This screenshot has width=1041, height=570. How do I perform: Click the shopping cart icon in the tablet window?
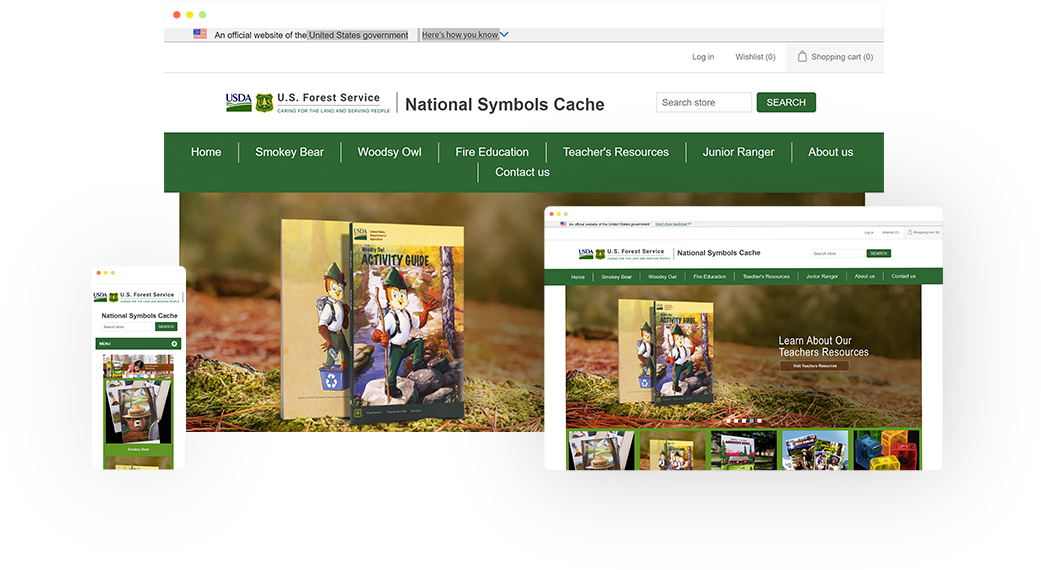point(910,232)
